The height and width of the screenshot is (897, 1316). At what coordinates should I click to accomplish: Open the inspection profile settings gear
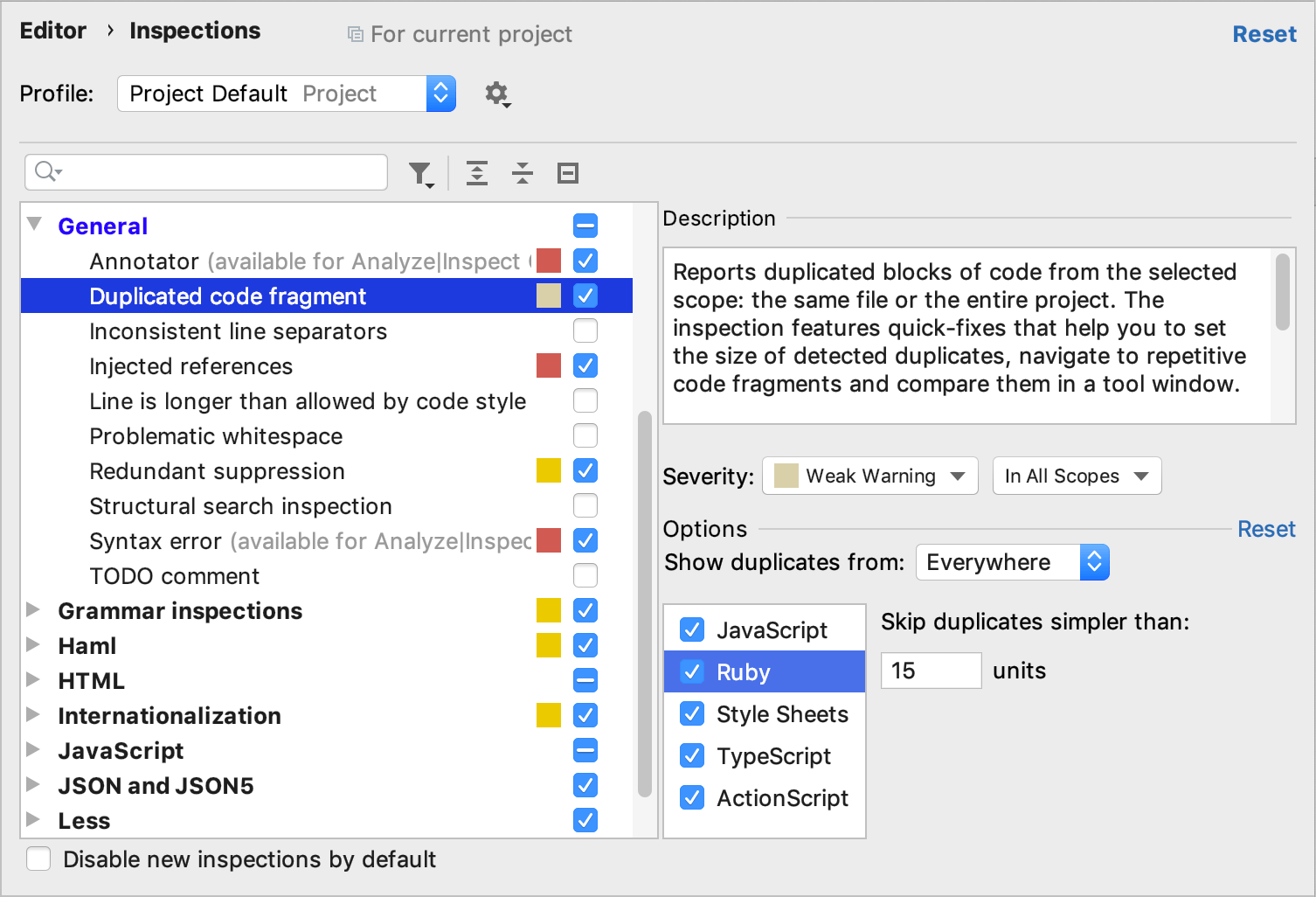pyautogui.click(x=496, y=94)
